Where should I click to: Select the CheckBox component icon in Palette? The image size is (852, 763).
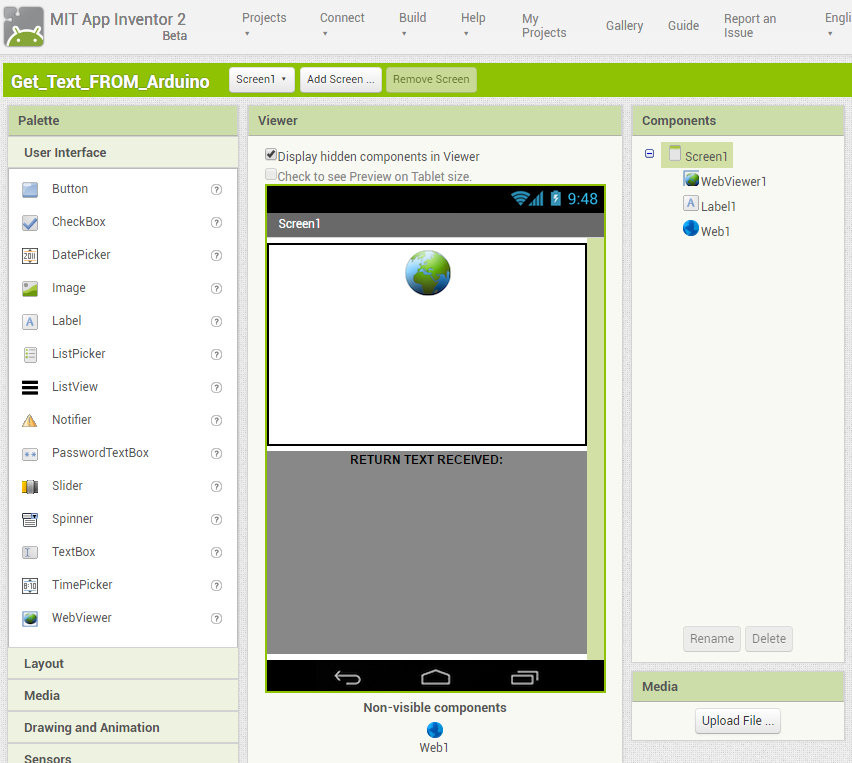click(30, 223)
